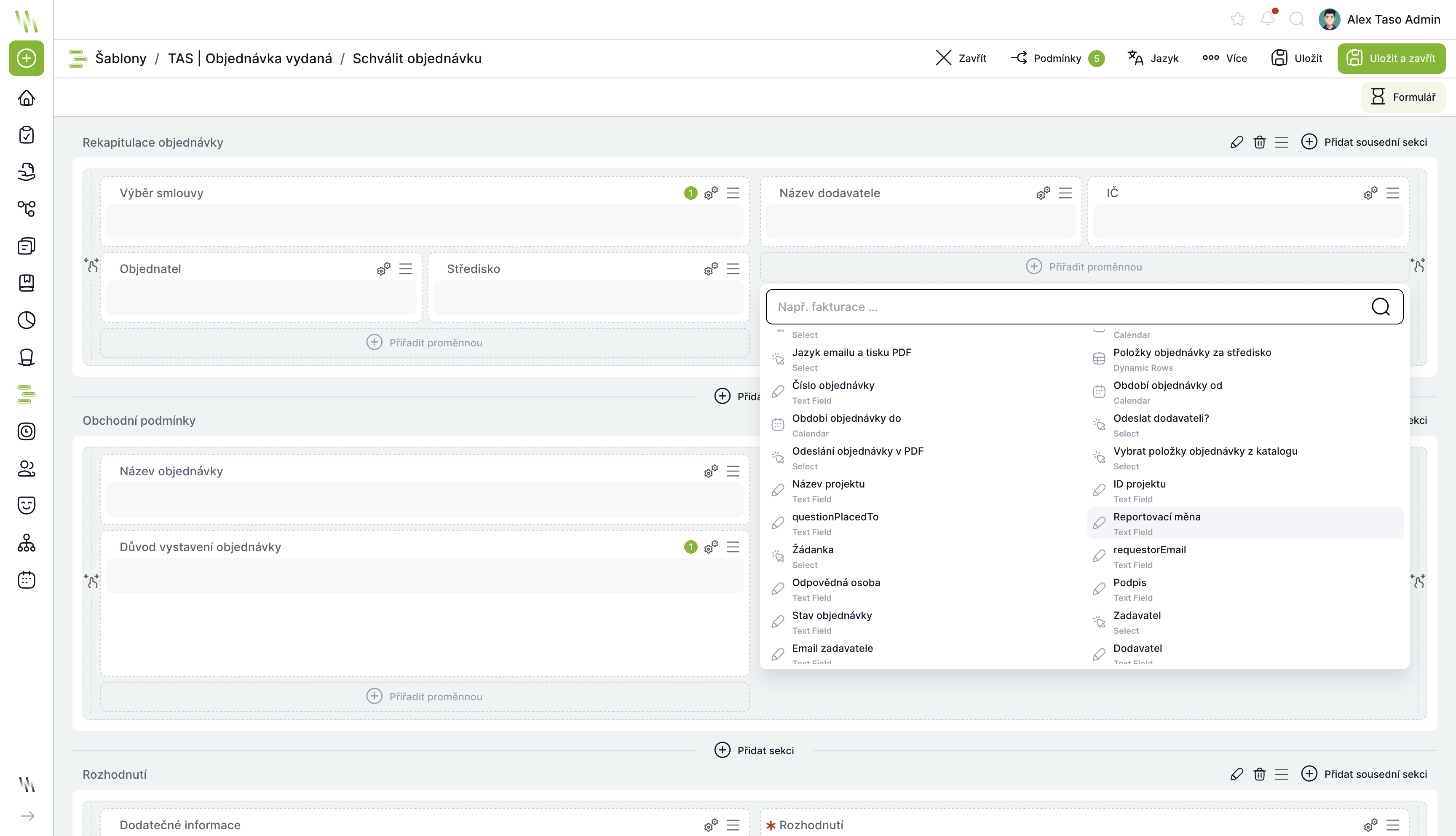Click the green plus create button in sidebar
Viewport: 1456px width, 836px height.
click(x=27, y=58)
